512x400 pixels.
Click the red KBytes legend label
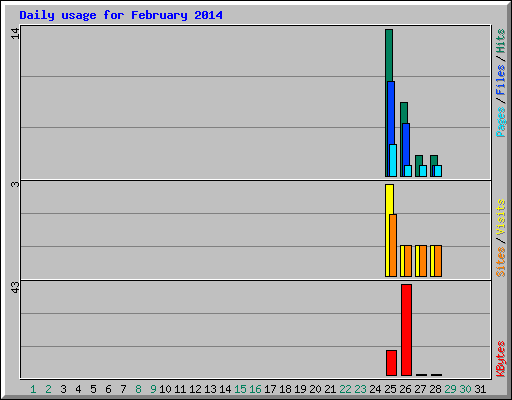(501, 359)
